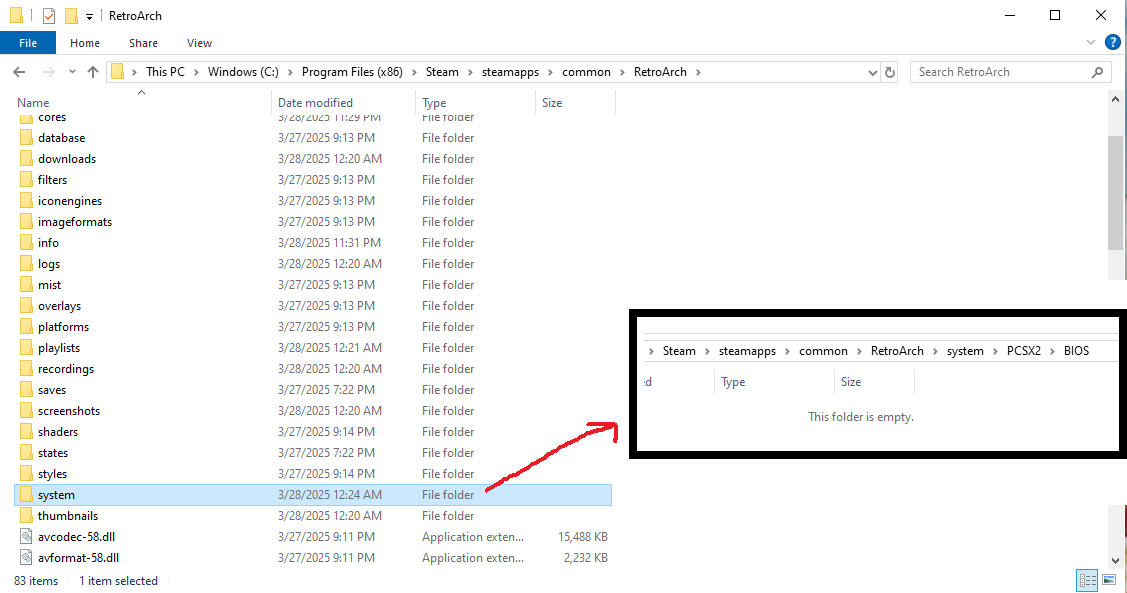Click Windows (C:) breadcrumb
Viewport: 1127px width, 593px height.
pyautogui.click(x=243, y=72)
